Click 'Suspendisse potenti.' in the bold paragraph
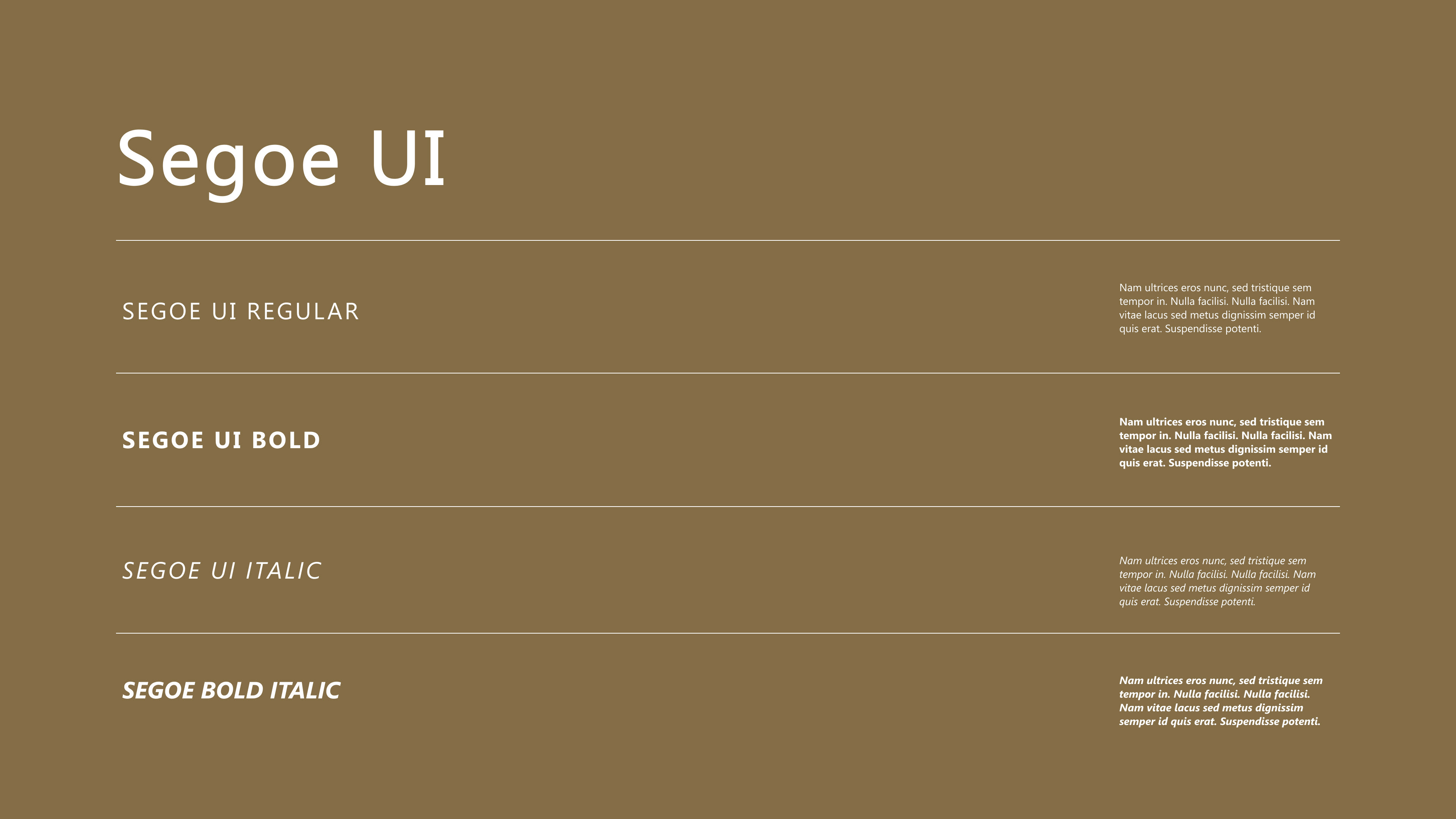 click(1220, 463)
